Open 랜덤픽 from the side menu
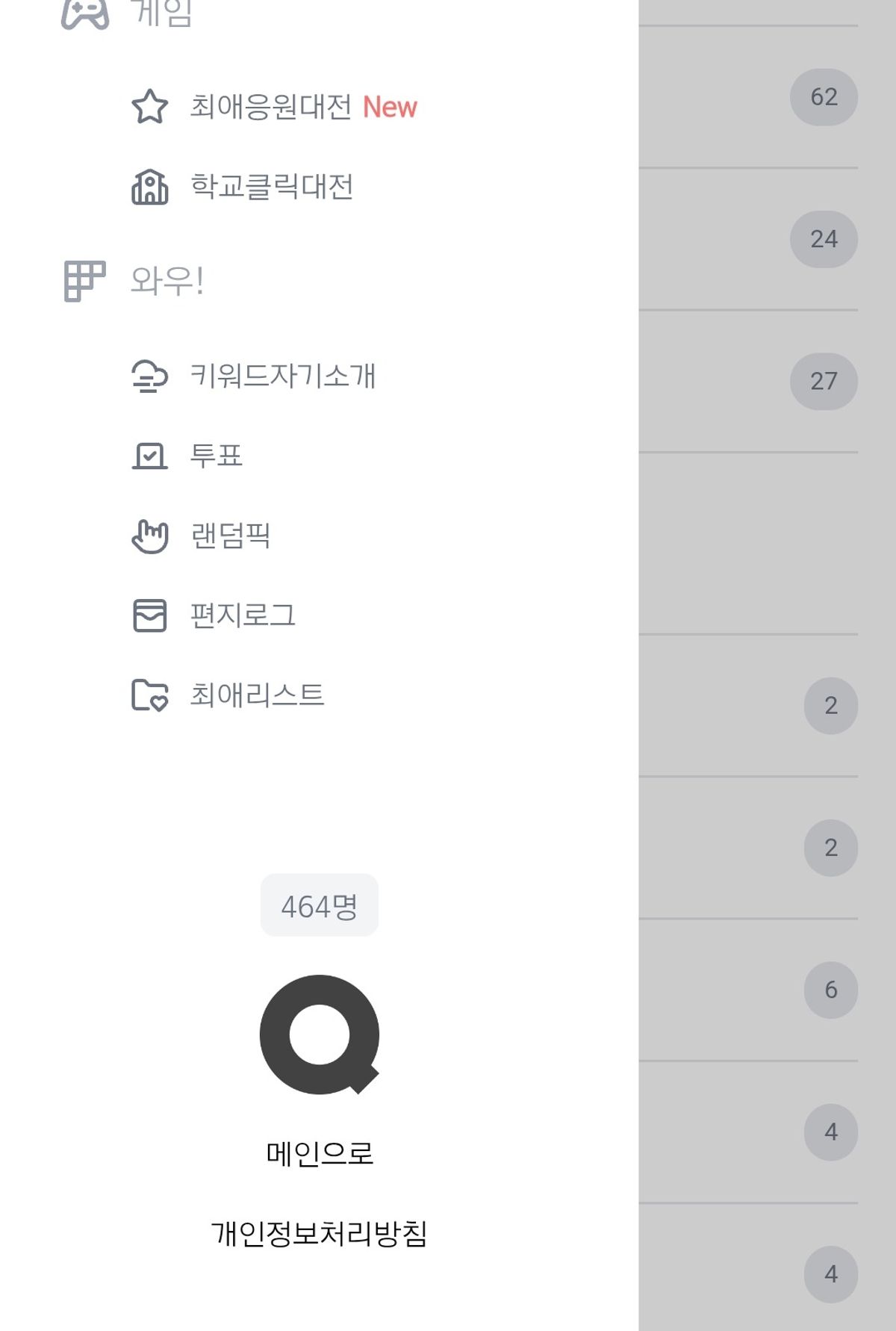The width and height of the screenshot is (896, 1331). click(x=230, y=536)
